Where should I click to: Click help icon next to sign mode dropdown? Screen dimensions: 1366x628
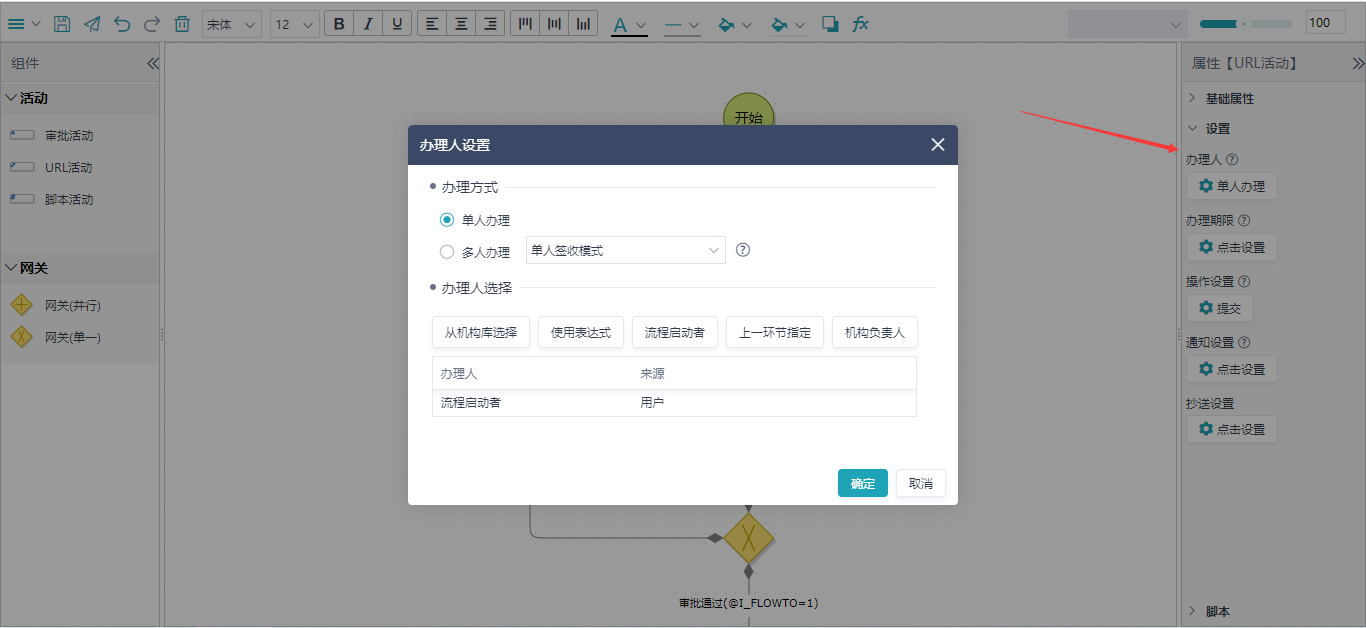point(743,250)
